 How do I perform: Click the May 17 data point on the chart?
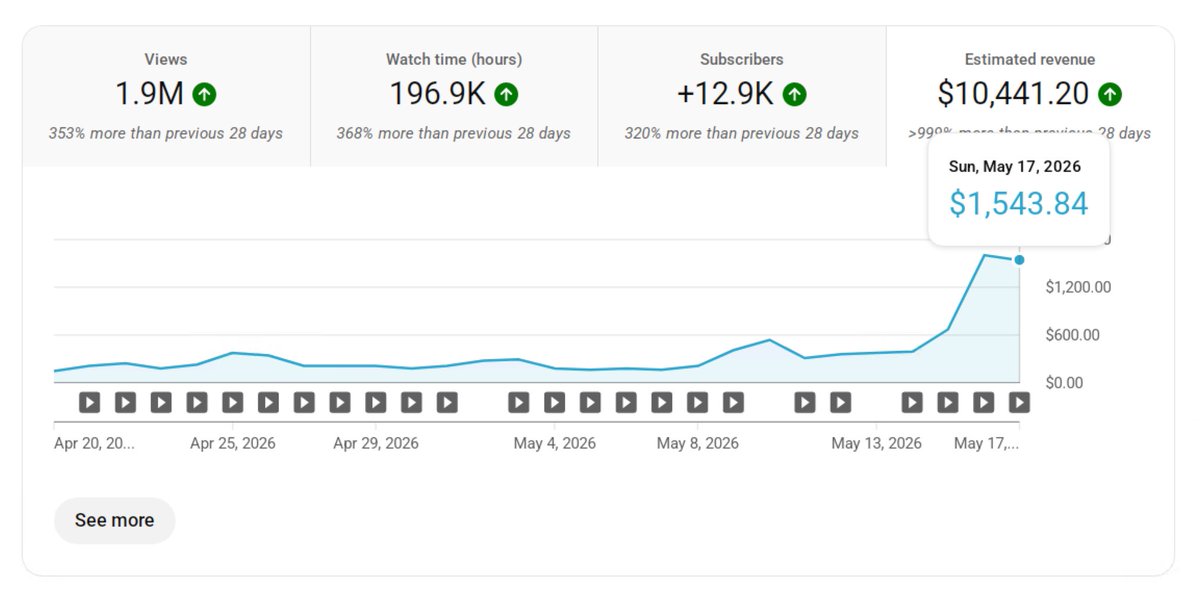click(x=1019, y=260)
